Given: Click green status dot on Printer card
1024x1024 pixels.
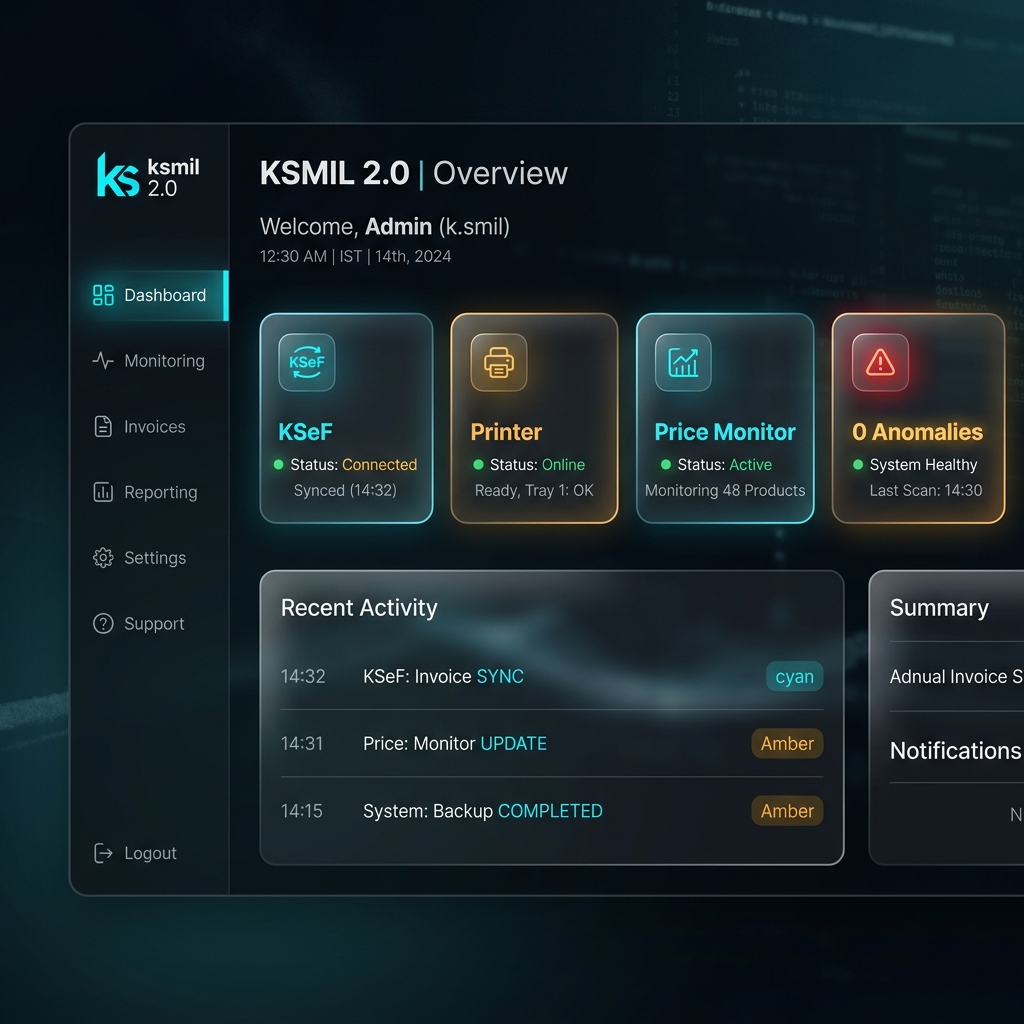Looking at the screenshot, I should click(x=478, y=464).
